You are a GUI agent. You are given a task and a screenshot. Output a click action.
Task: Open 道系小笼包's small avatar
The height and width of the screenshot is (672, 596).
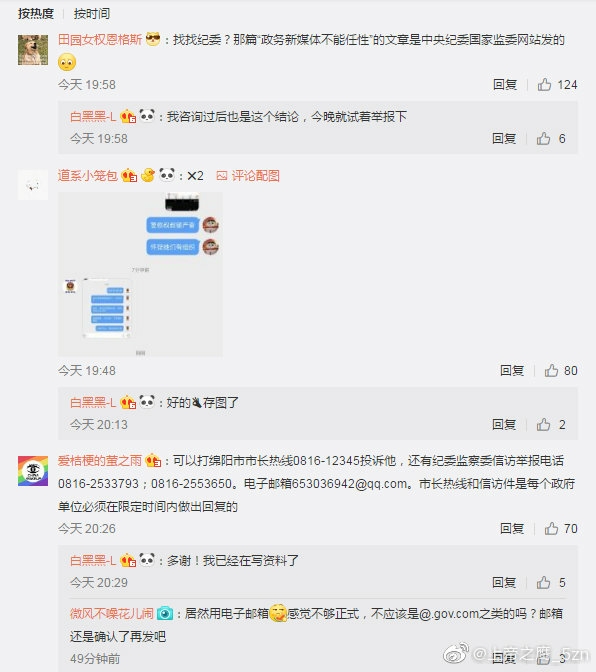[33, 185]
